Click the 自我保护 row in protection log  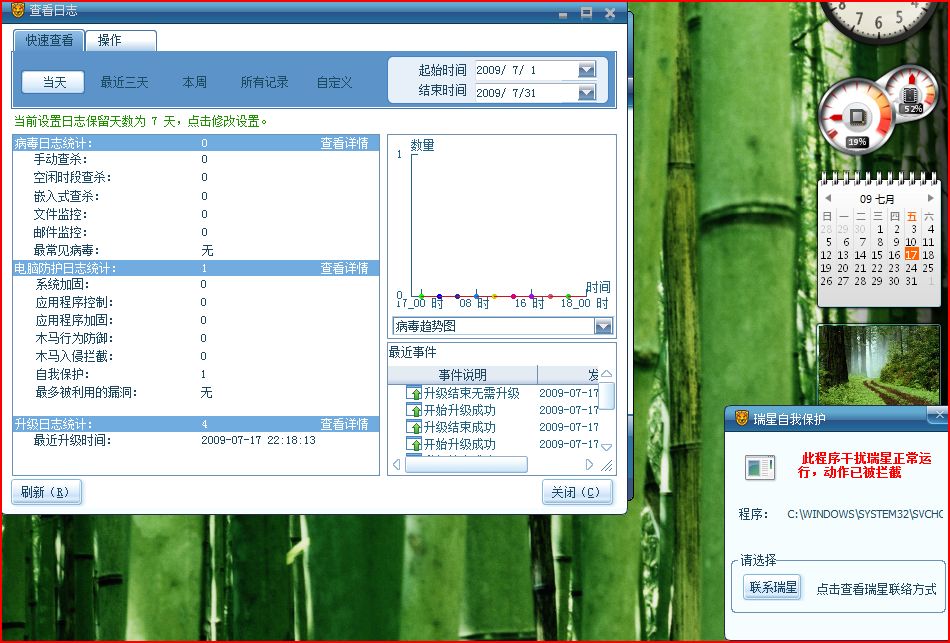click(196, 374)
